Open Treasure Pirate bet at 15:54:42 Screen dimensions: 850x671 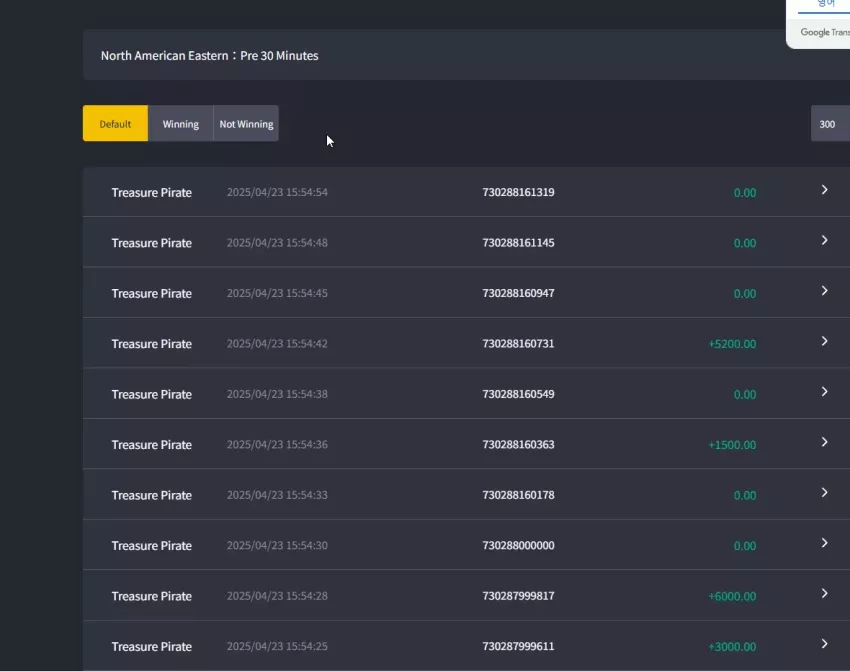(466, 343)
